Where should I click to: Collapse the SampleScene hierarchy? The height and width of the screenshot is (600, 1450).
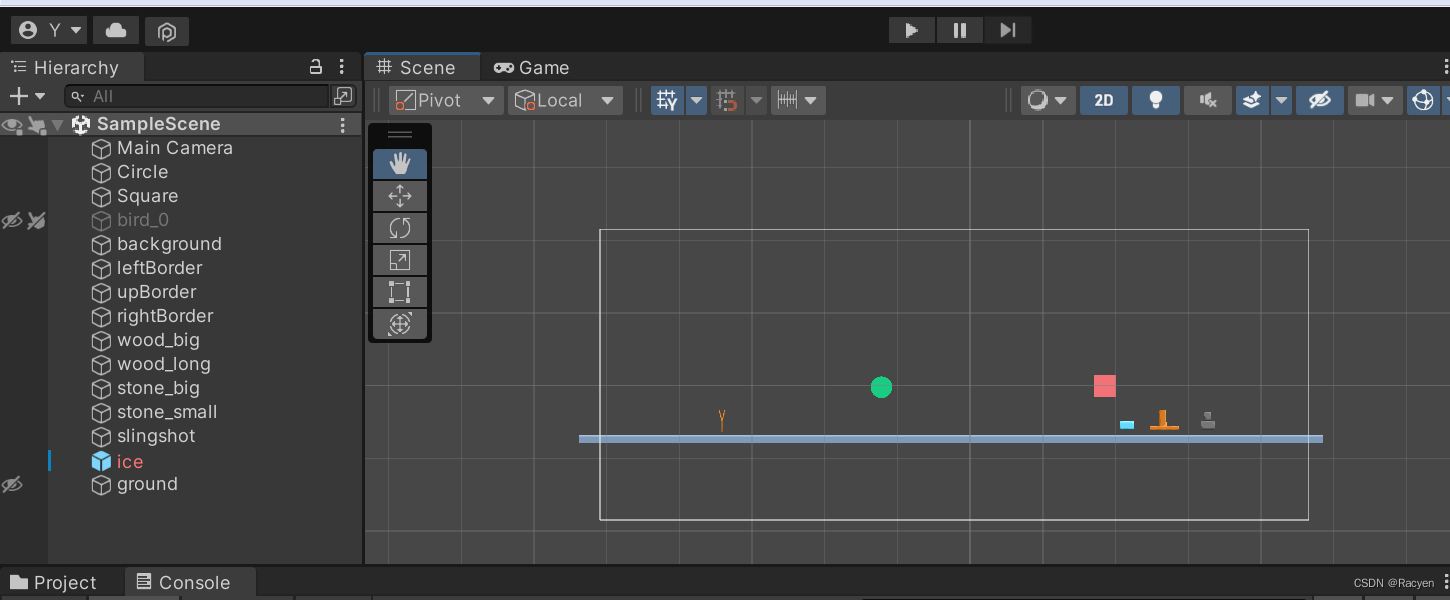(x=57, y=123)
